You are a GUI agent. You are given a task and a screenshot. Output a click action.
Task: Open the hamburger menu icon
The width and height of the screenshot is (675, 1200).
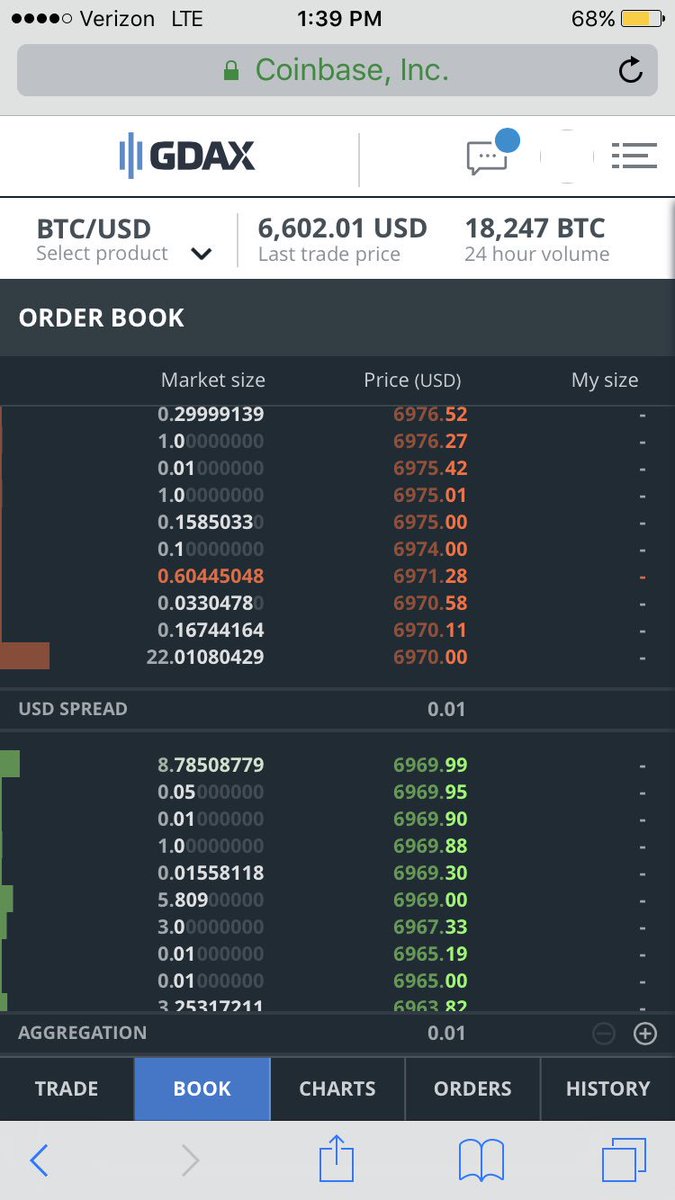634,155
